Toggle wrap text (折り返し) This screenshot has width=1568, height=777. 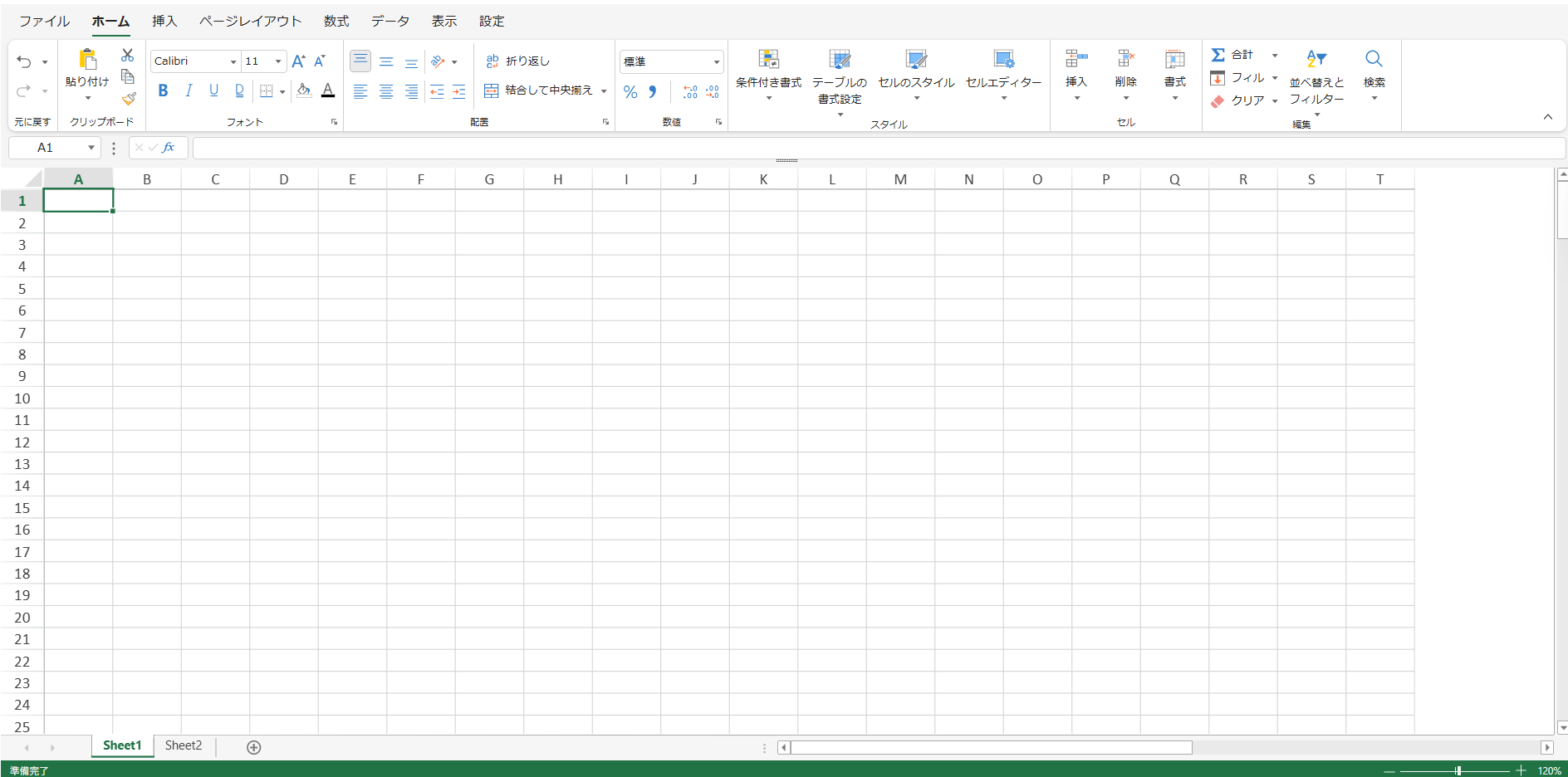517,61
